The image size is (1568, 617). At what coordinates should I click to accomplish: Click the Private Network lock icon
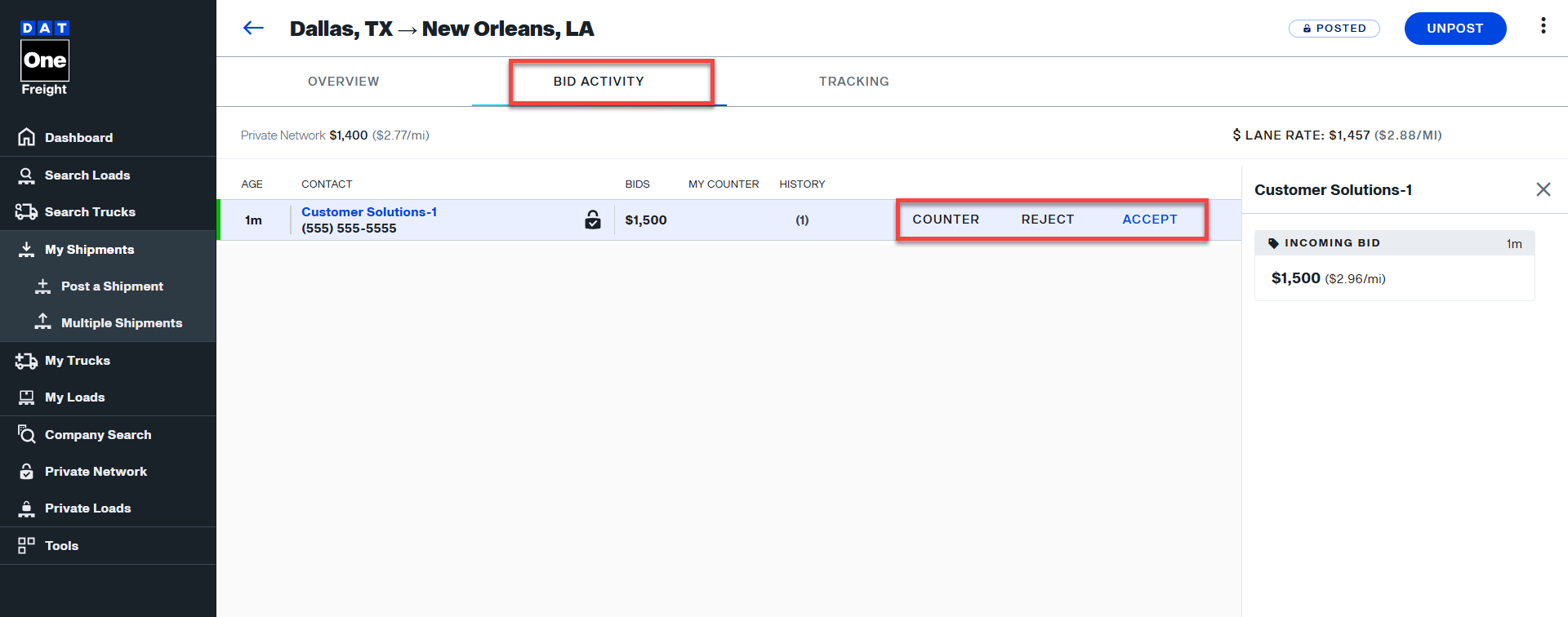pyautogui.click(x=27, y=472)
